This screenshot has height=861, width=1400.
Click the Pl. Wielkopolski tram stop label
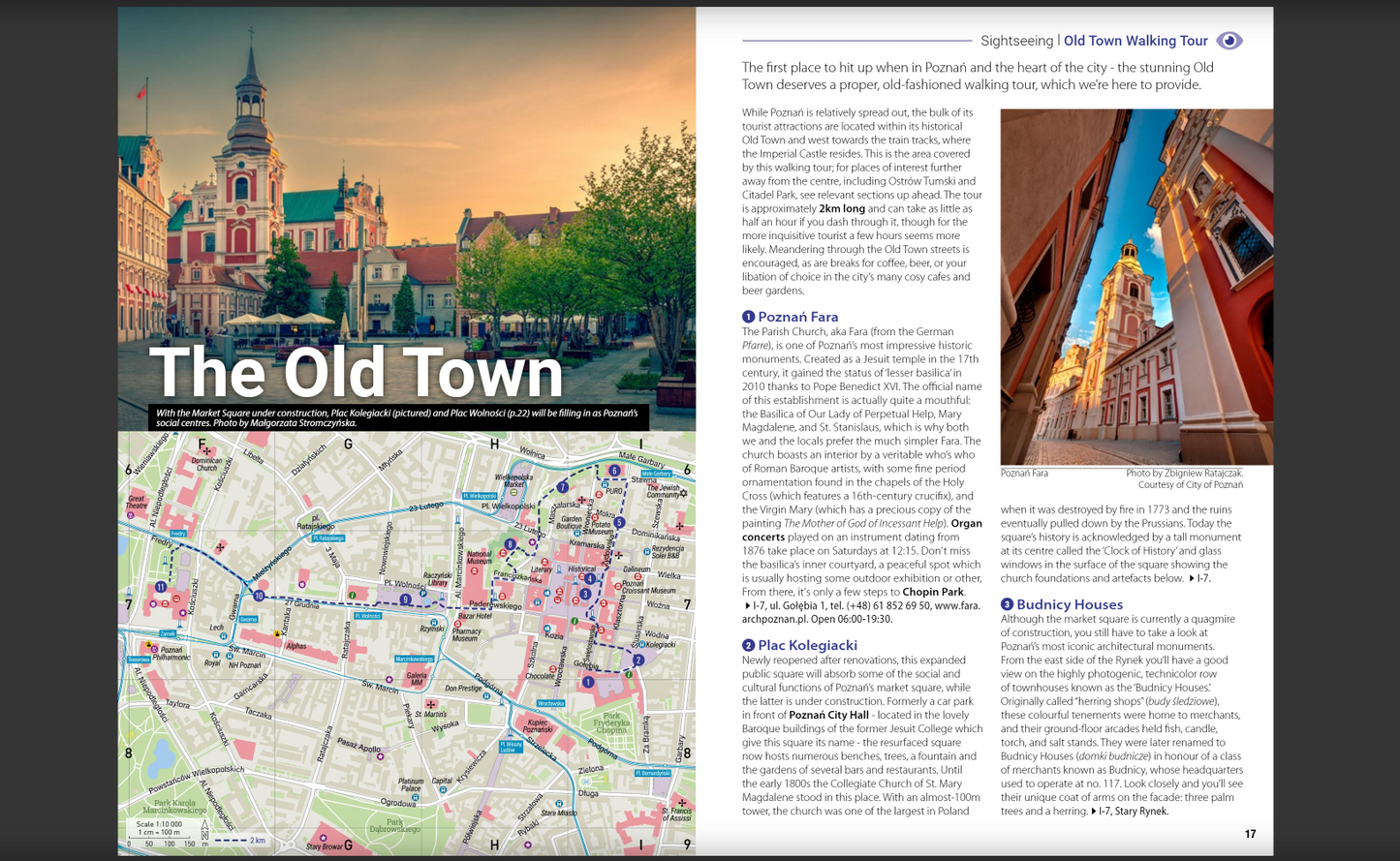(x=480, y=496)
